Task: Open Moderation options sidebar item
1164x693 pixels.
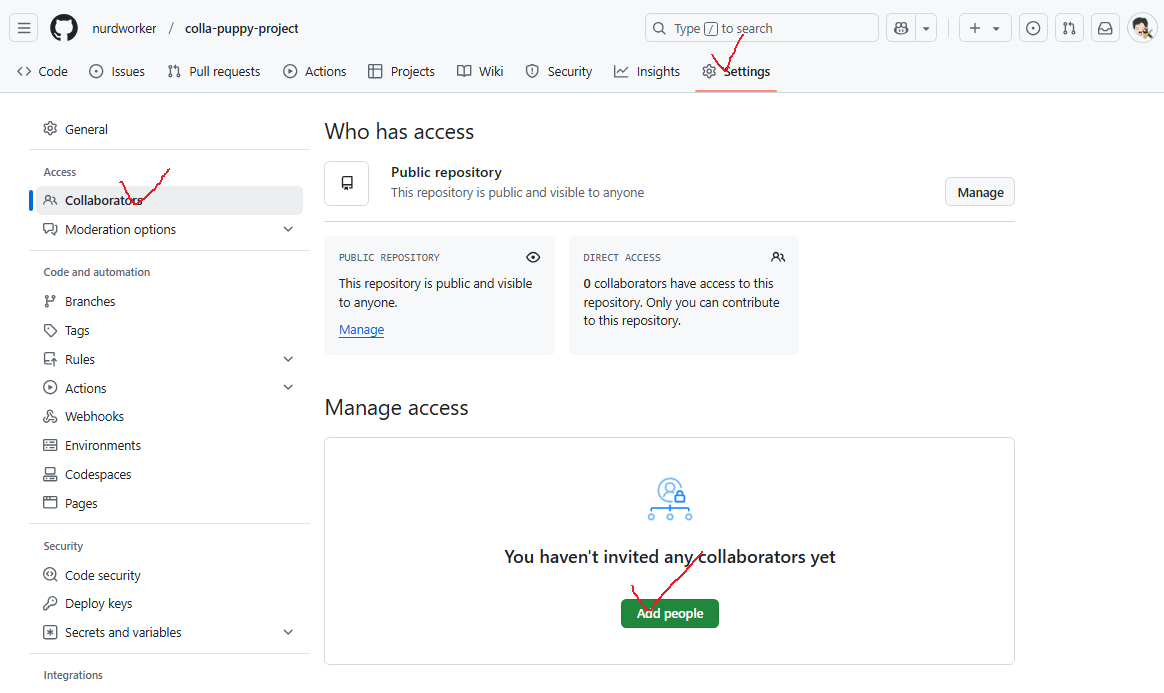Action: pyautogui.click(x=169, y=229)
